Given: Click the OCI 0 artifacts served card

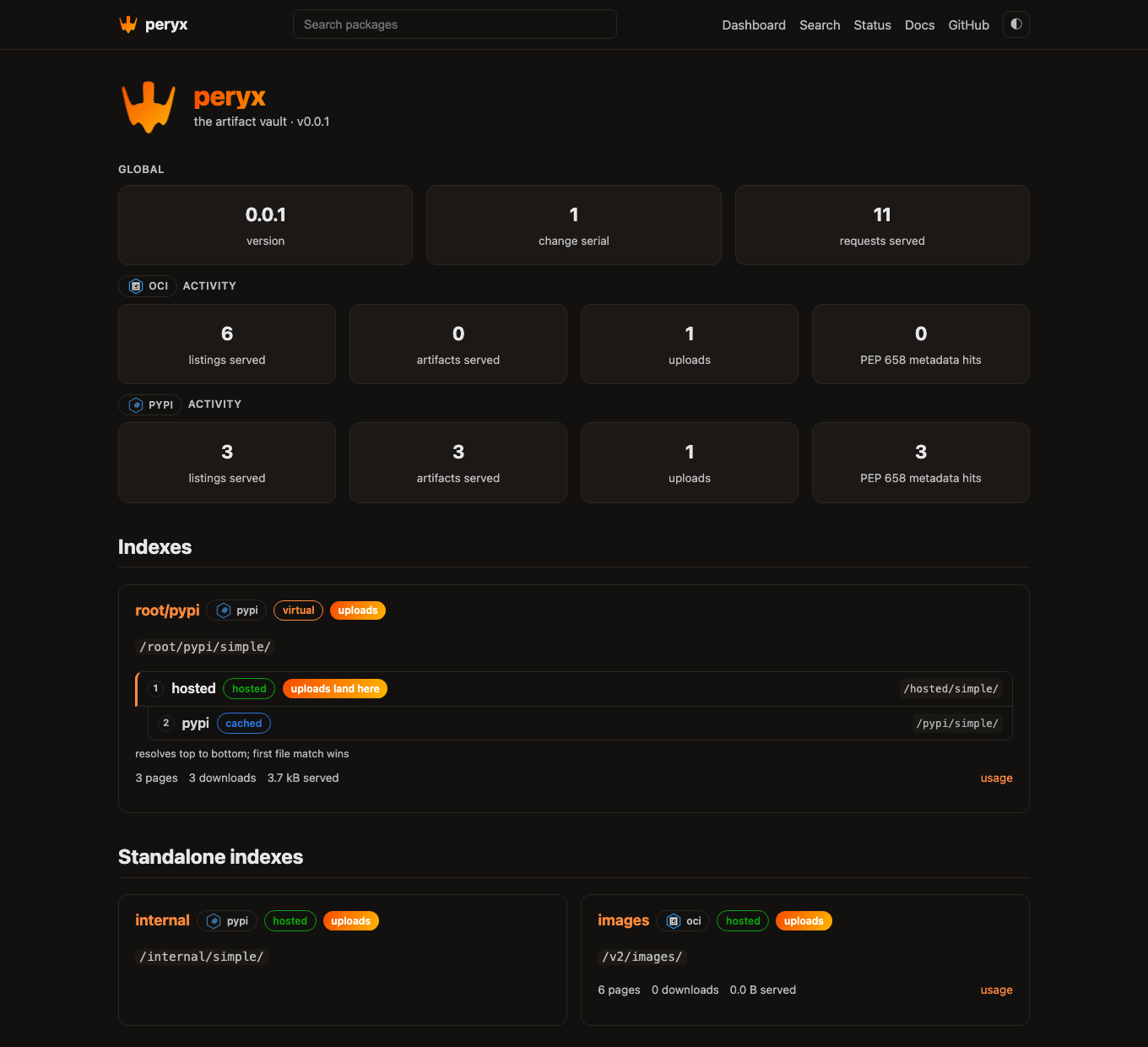Looking at the screenshot, I should click(458, 344).
